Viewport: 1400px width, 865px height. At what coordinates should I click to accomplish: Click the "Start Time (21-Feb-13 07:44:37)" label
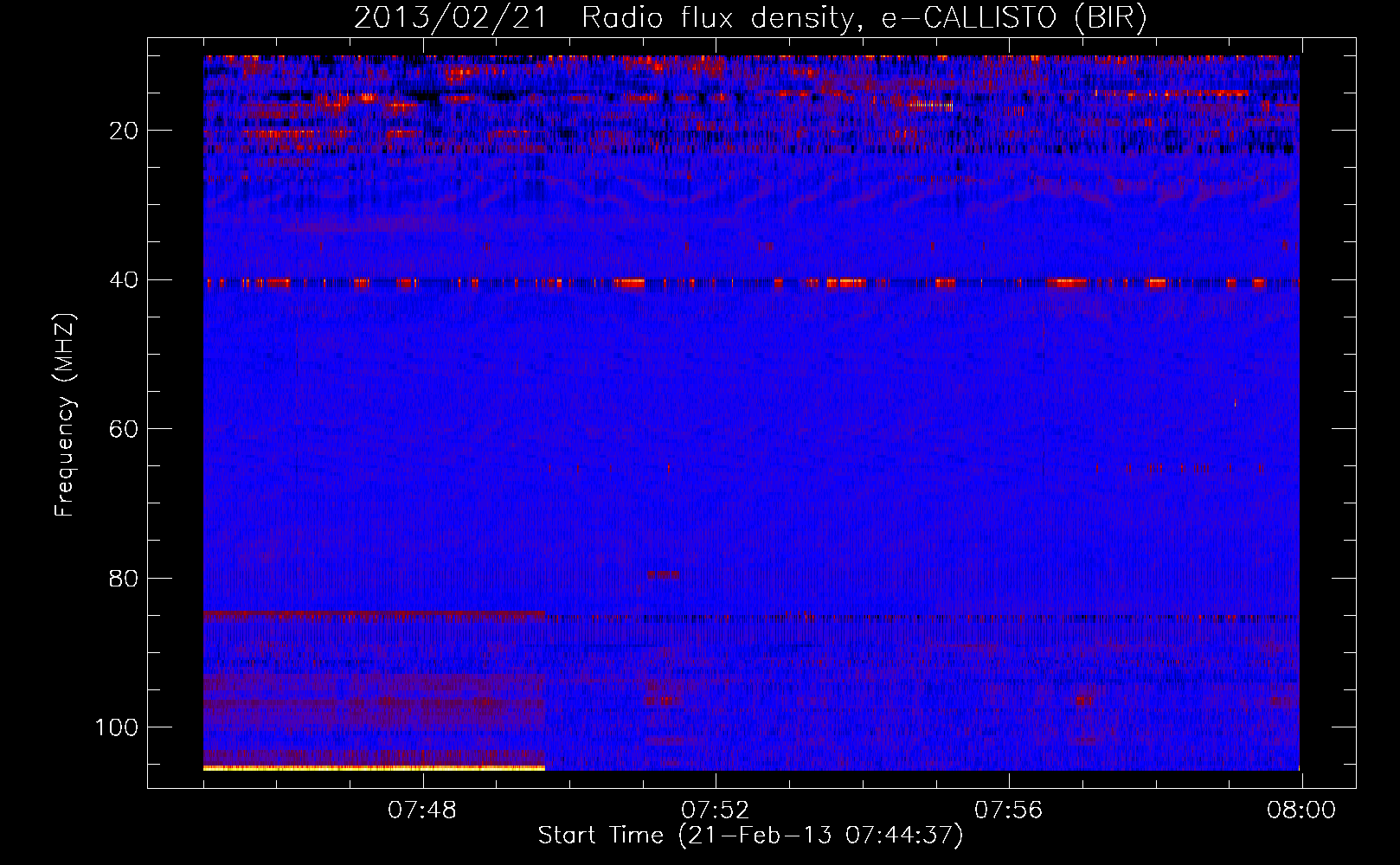point(750,836)
